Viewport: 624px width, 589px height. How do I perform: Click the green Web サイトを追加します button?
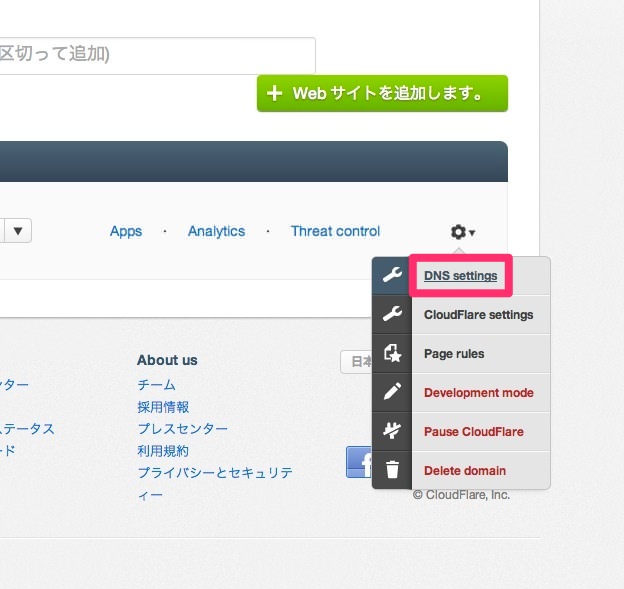click(x=382, y=94)
